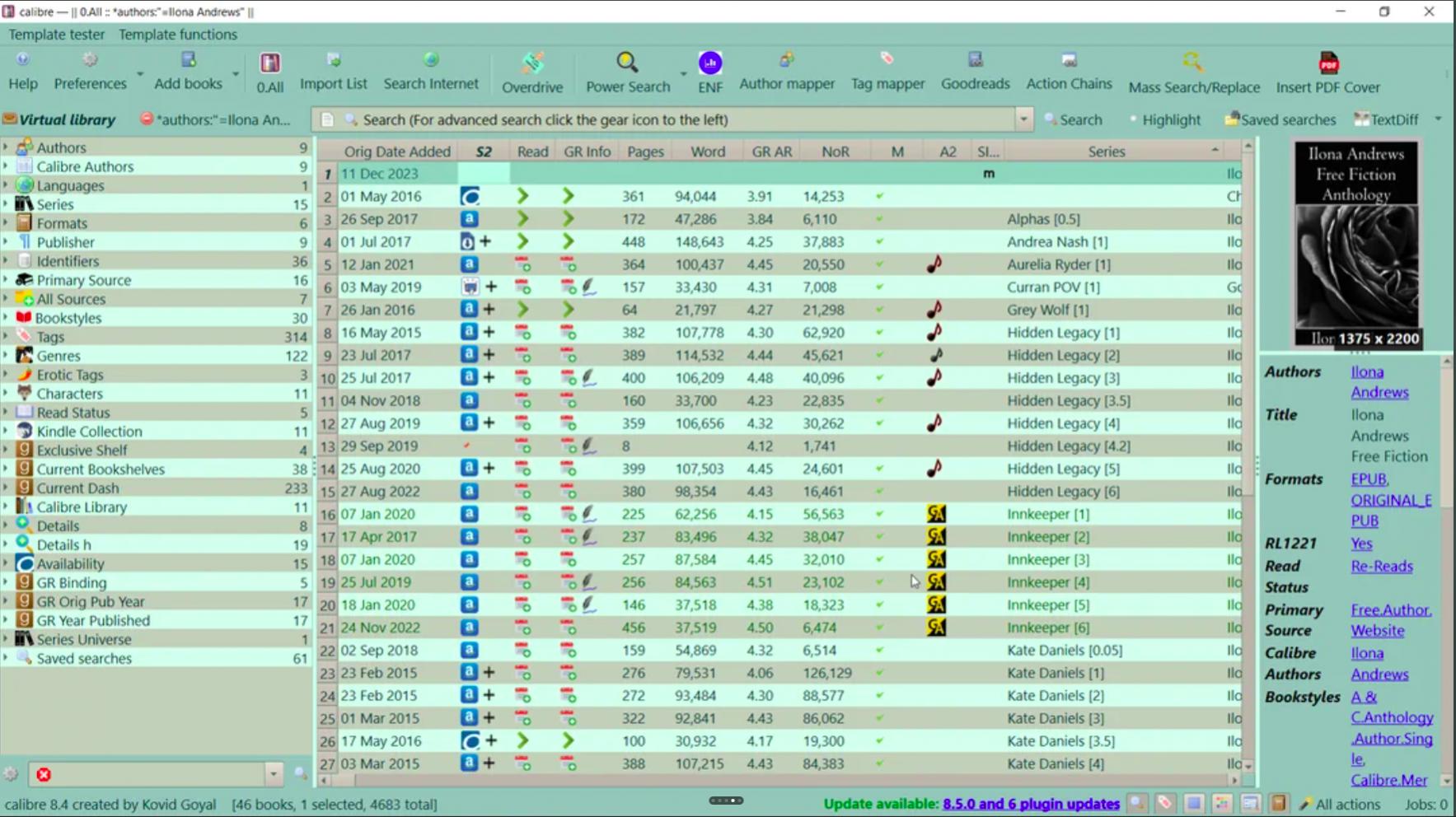Click the Jobs: 0 indicator
1456x817 pixels.
[x=1426, y=804]
